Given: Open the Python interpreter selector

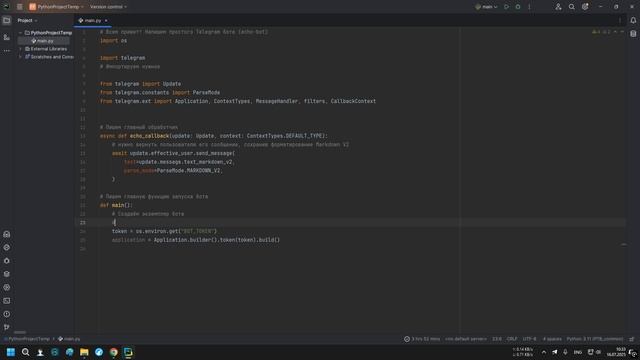Looking at the screenshot, I should pyautogui.click(x=595, y=339).
